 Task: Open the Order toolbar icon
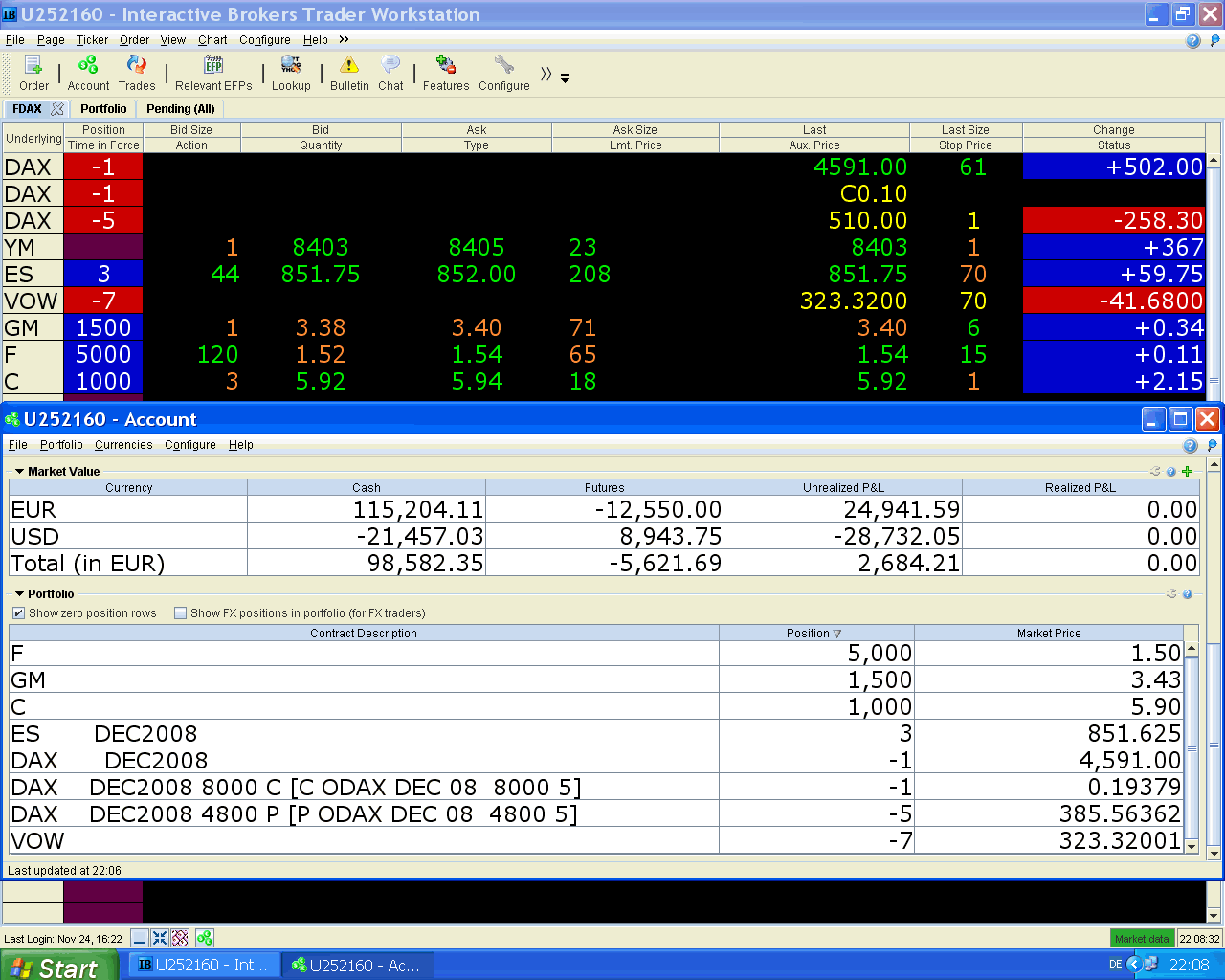click(x=33, y=65)
